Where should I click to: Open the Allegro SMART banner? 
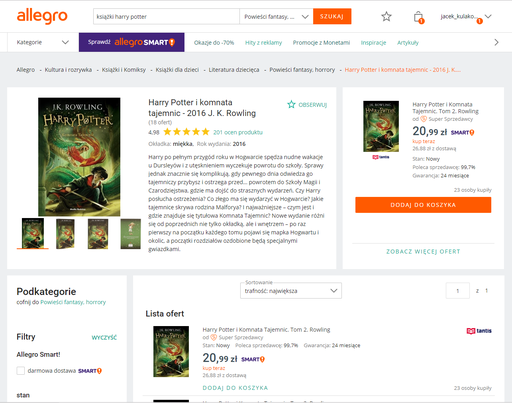click(x=131, y=42)
